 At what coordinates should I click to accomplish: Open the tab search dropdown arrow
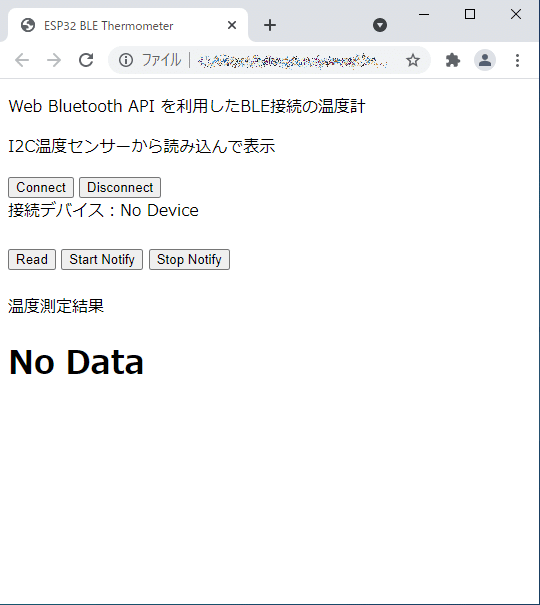[380, 25]
